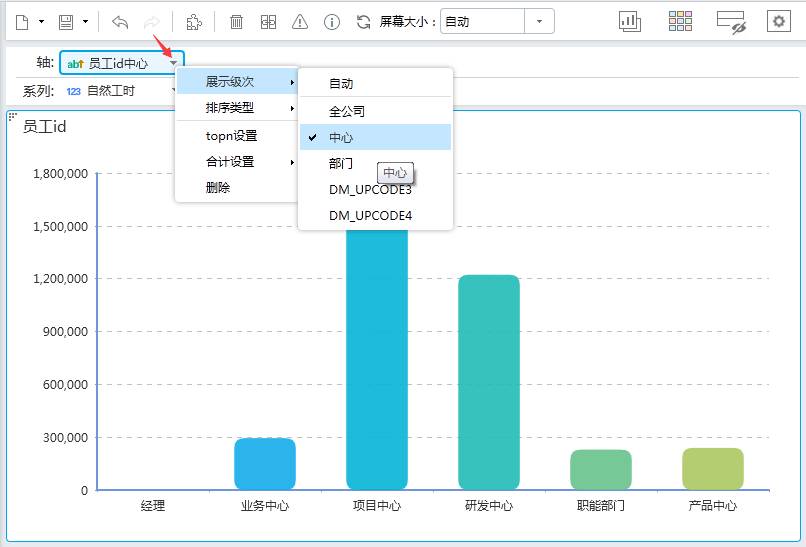The height and width of the screenshot is (547, 806).
Task: Open the 排序类型 submenu
Action: pos(237,108)
